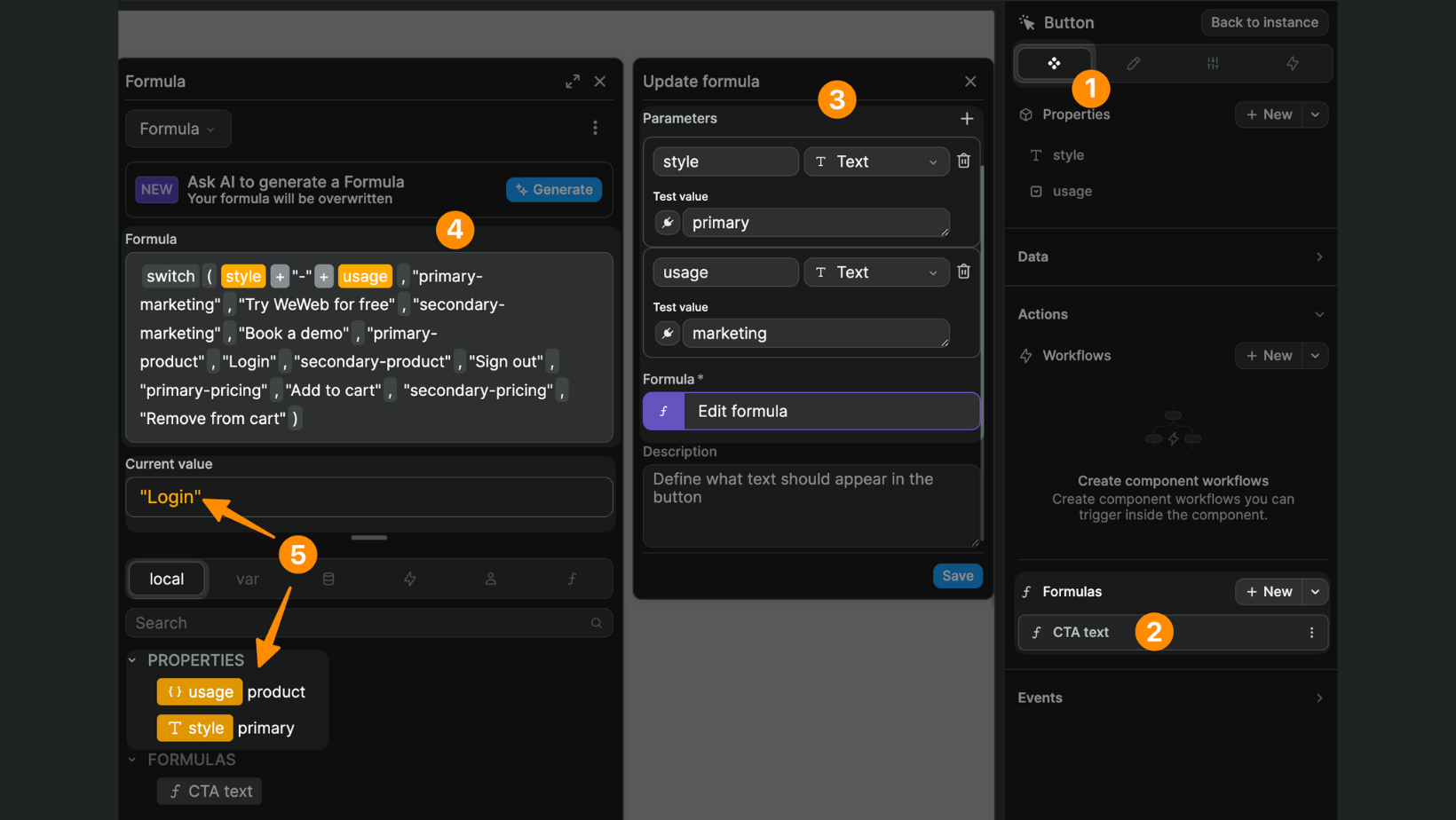1456x820 pixels.
Task: Open CTA text formula options menu
Action: (x=1311, y=633)
